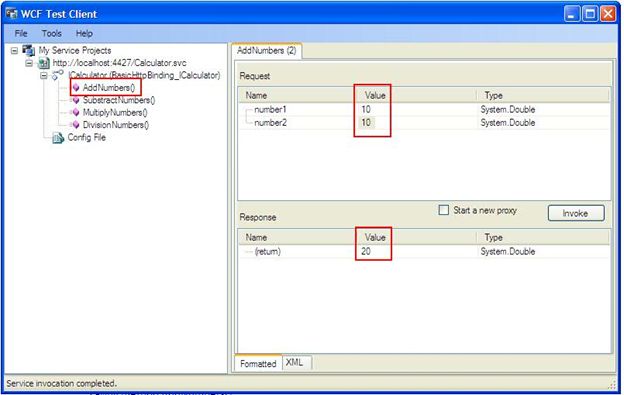Maximize the WCF Test Client window
Image resolution: width=624 pixels, height=395 pixels.
click(x=590, y=14)
